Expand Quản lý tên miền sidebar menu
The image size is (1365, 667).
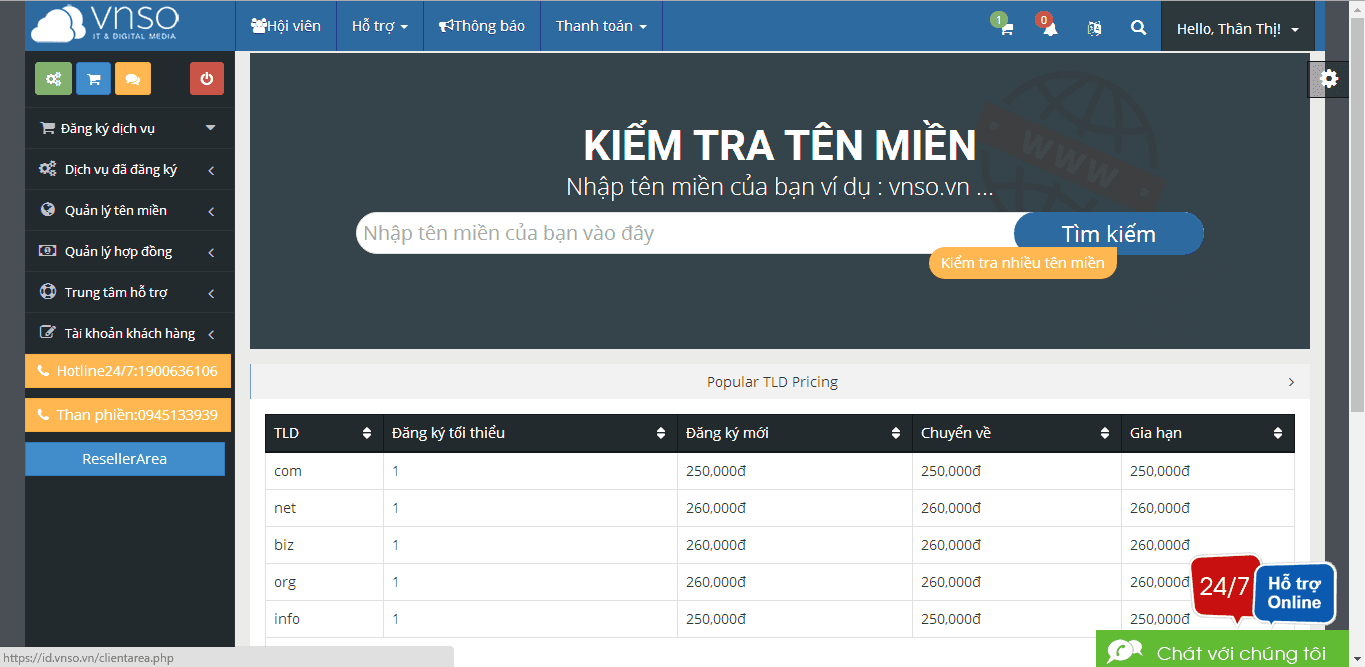129,210
